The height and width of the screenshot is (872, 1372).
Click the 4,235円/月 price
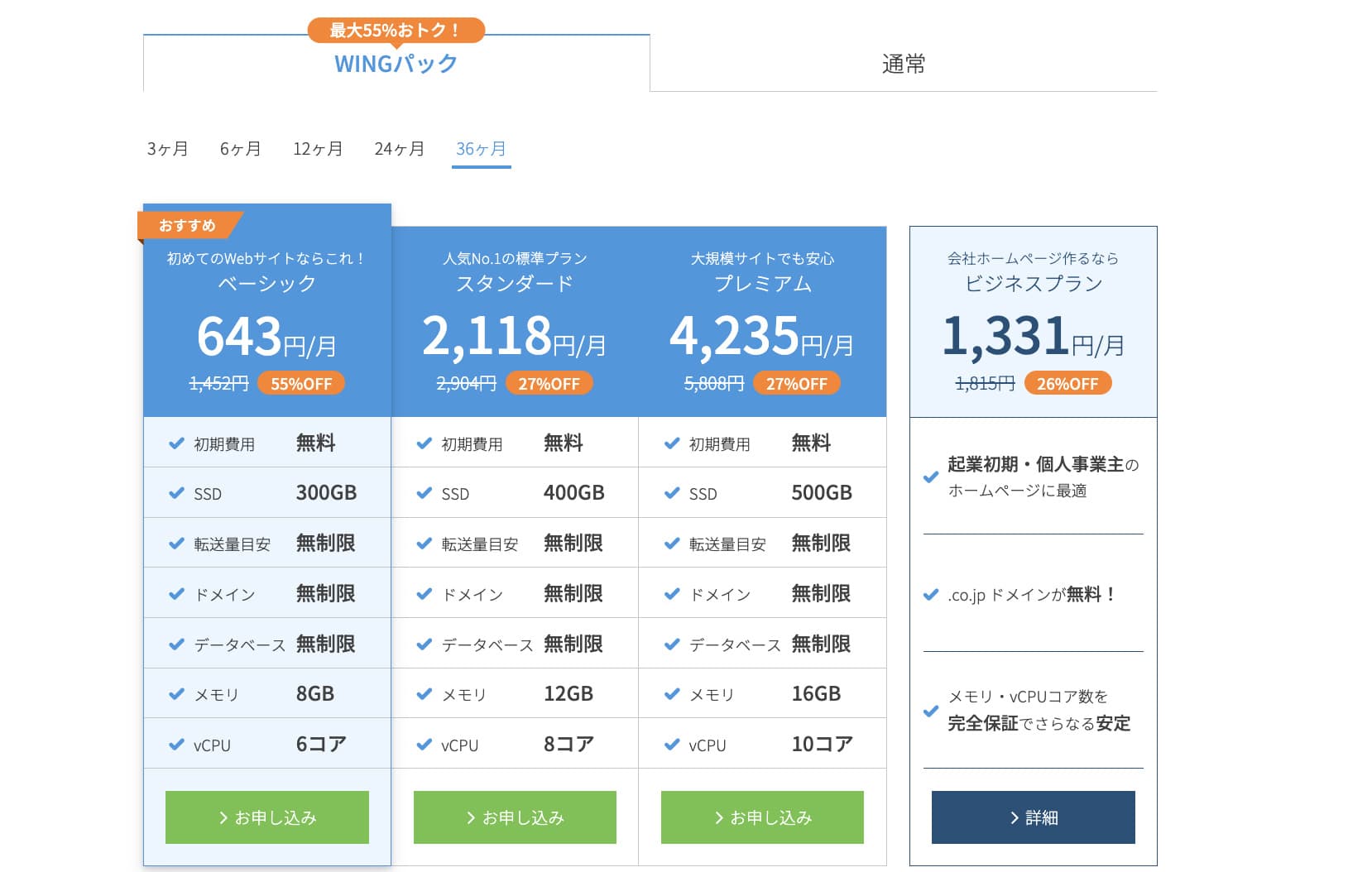762,336
